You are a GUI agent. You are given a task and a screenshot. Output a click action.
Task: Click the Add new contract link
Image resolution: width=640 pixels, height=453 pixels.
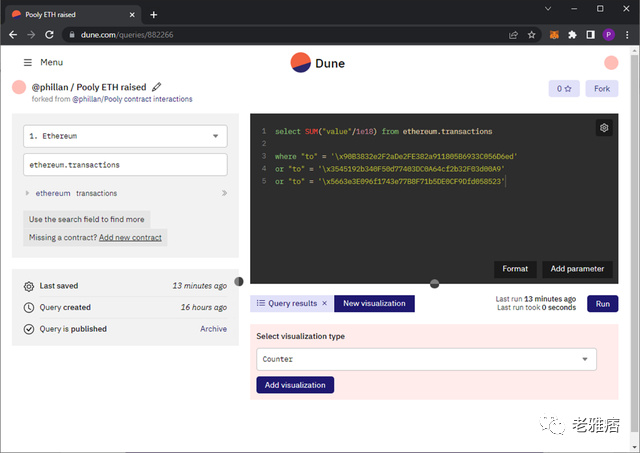click(130, 237)
